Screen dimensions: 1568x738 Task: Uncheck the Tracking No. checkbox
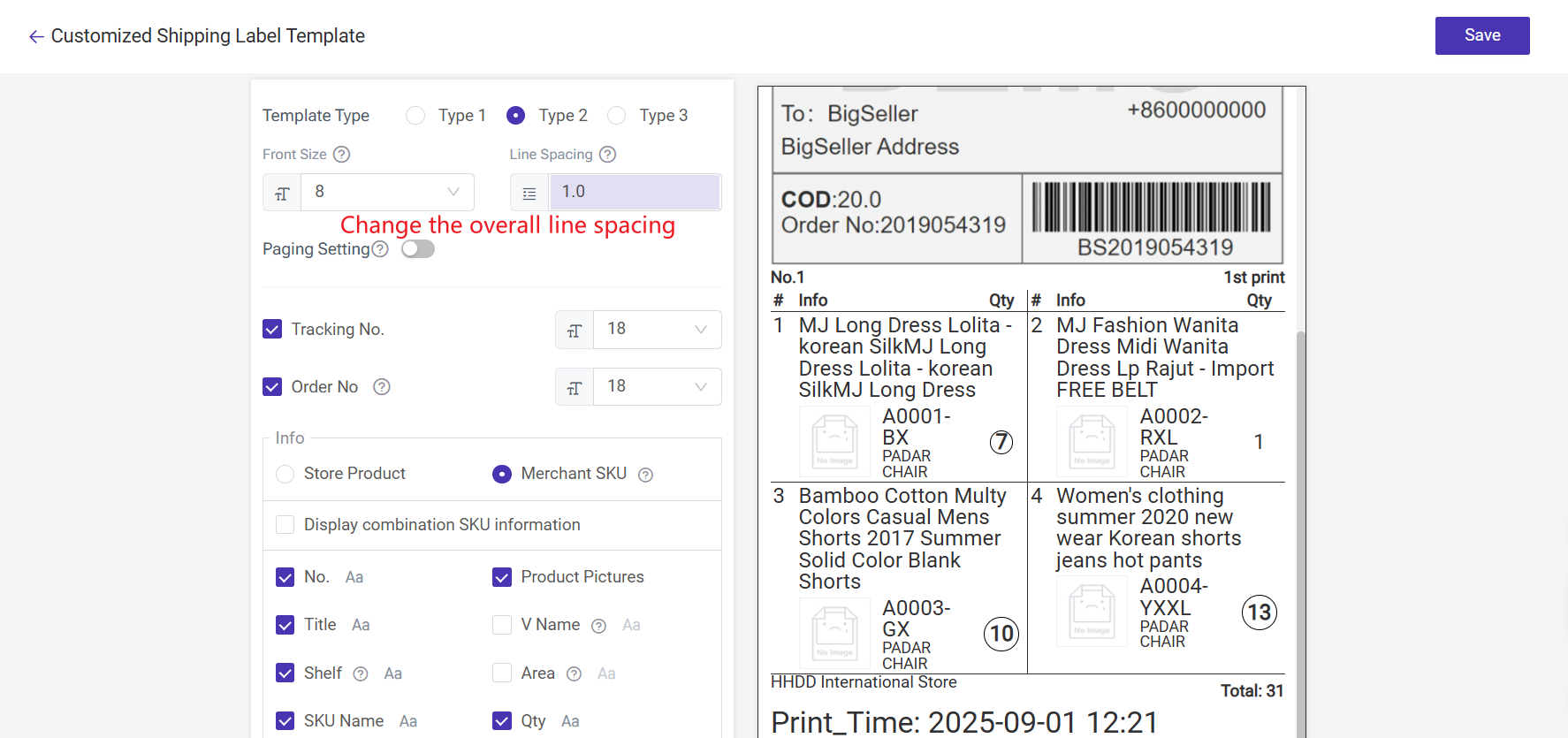tap(272, 330)
